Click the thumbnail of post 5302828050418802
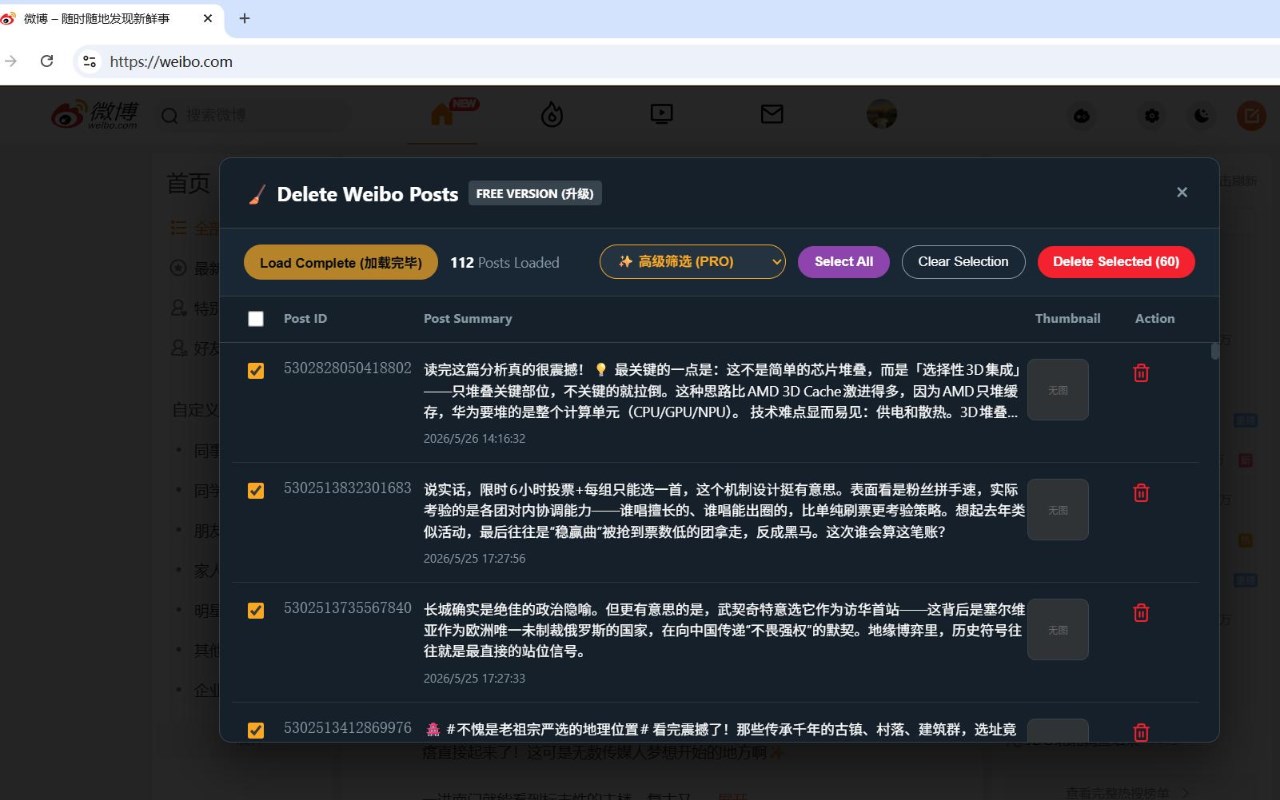Image resolution: width=1280 pixels, height=800 pixels. point(1058,390)
